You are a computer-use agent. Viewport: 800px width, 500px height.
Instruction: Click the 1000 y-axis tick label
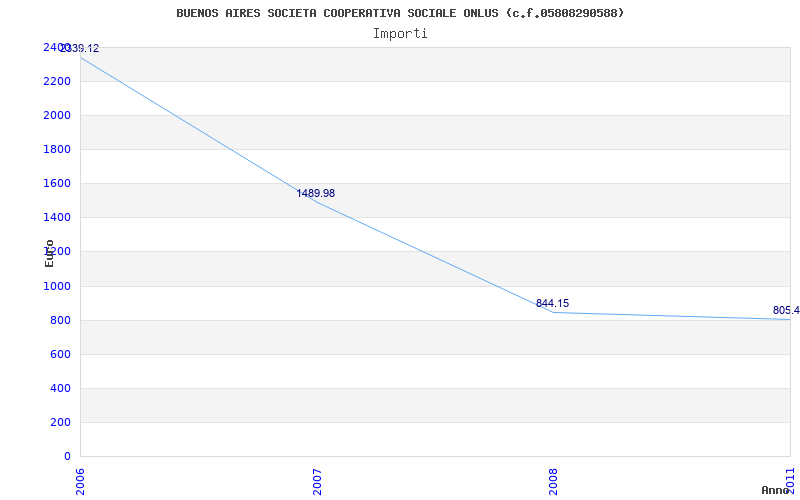point(57,287)
